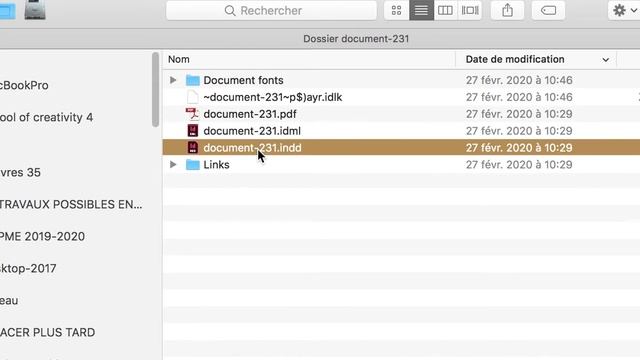Select the file name document-231.pdf
Viewport: 640px width, 360px height.
point(250,114)
